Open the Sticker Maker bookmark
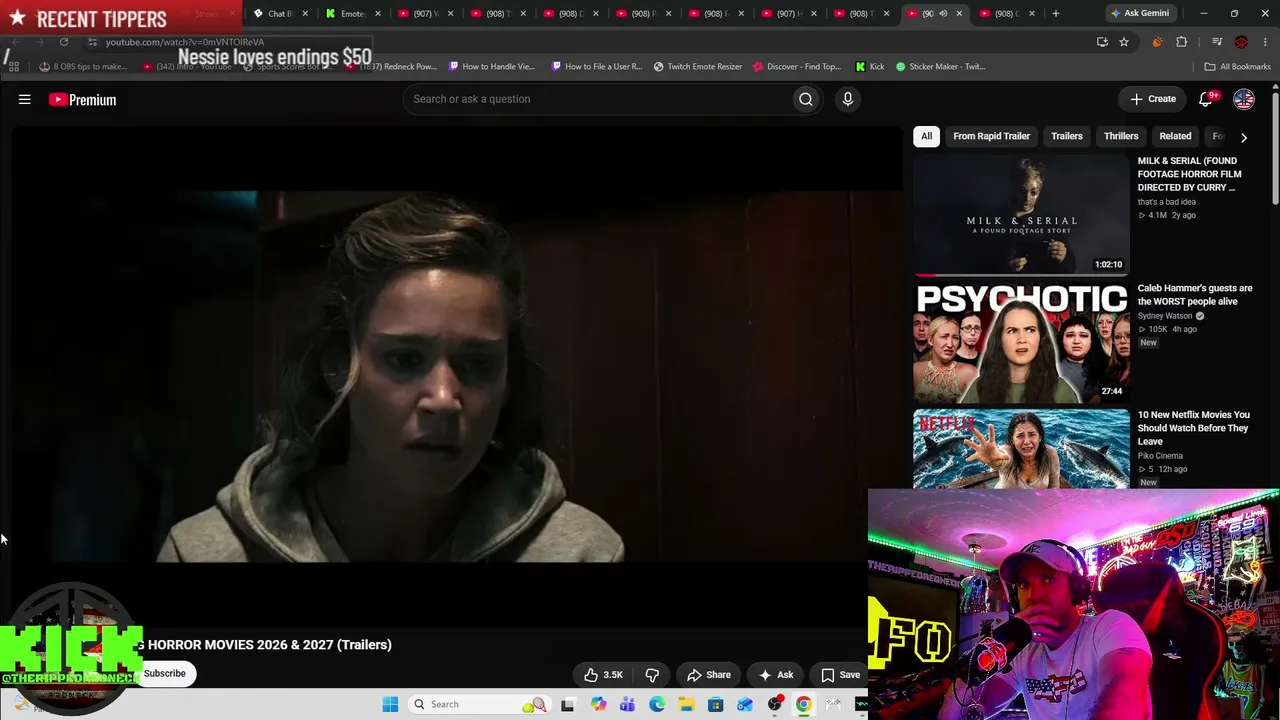 pyautogui.click(x=940, y=66)
